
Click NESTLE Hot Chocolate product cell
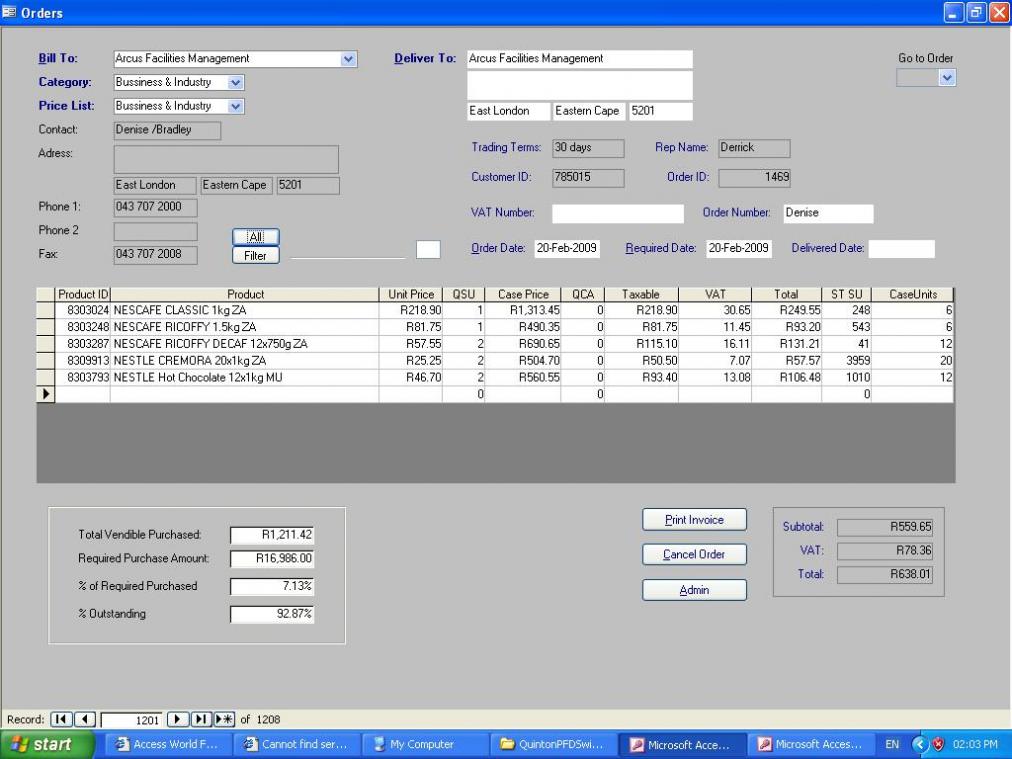pyautogui.click(x=245, y=378)
